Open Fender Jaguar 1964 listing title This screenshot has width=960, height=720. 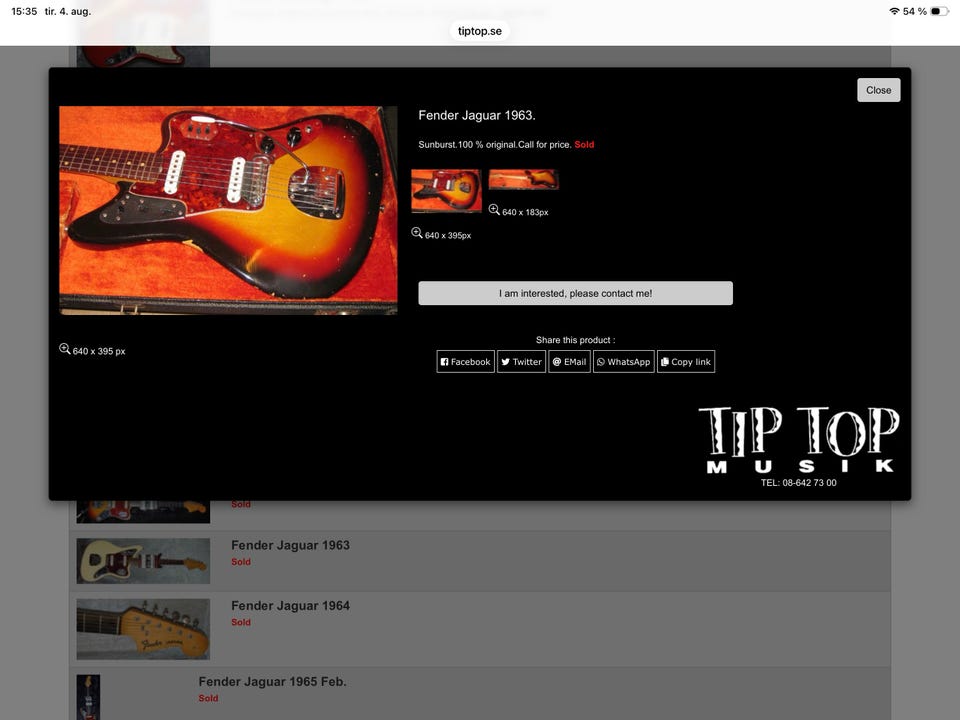(x=290, y=606)
